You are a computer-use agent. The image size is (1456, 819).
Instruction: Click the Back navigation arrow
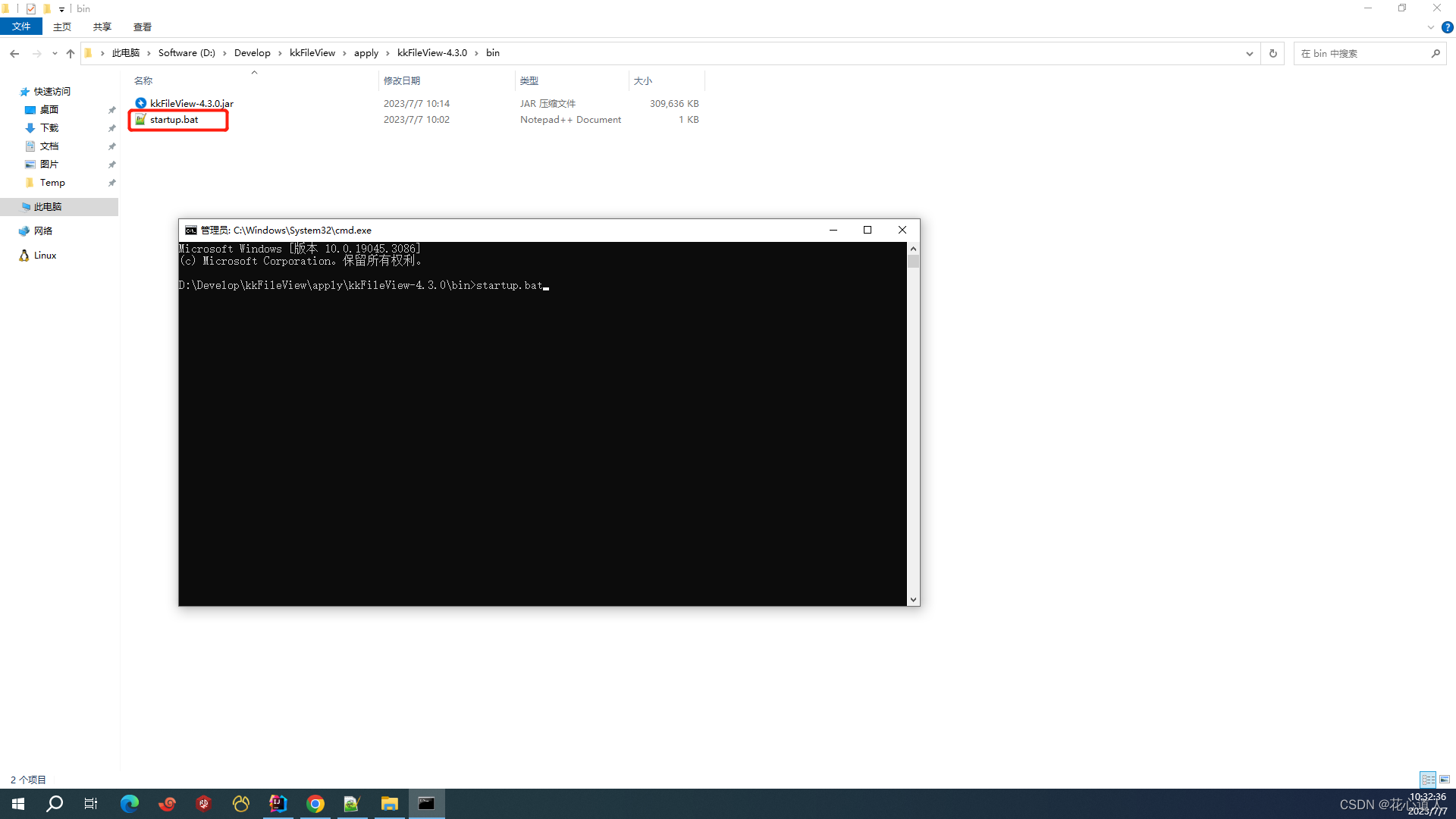pyautogui.click(x=14, y=53)
